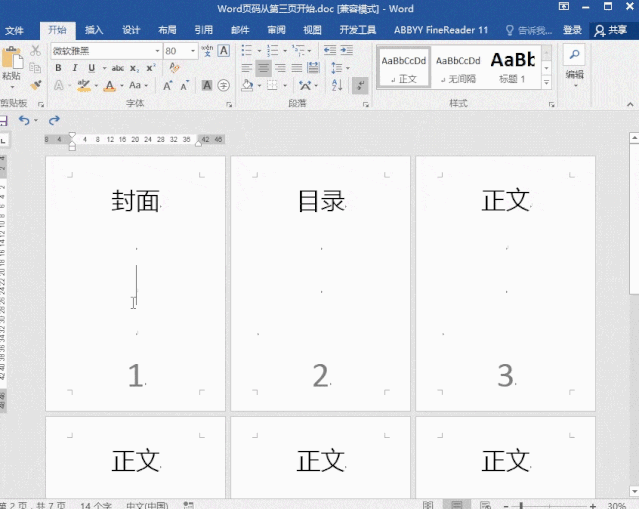This screenshot has width=639, height=509.
Task: Increase paragraph indent
Action: [347, 51]
